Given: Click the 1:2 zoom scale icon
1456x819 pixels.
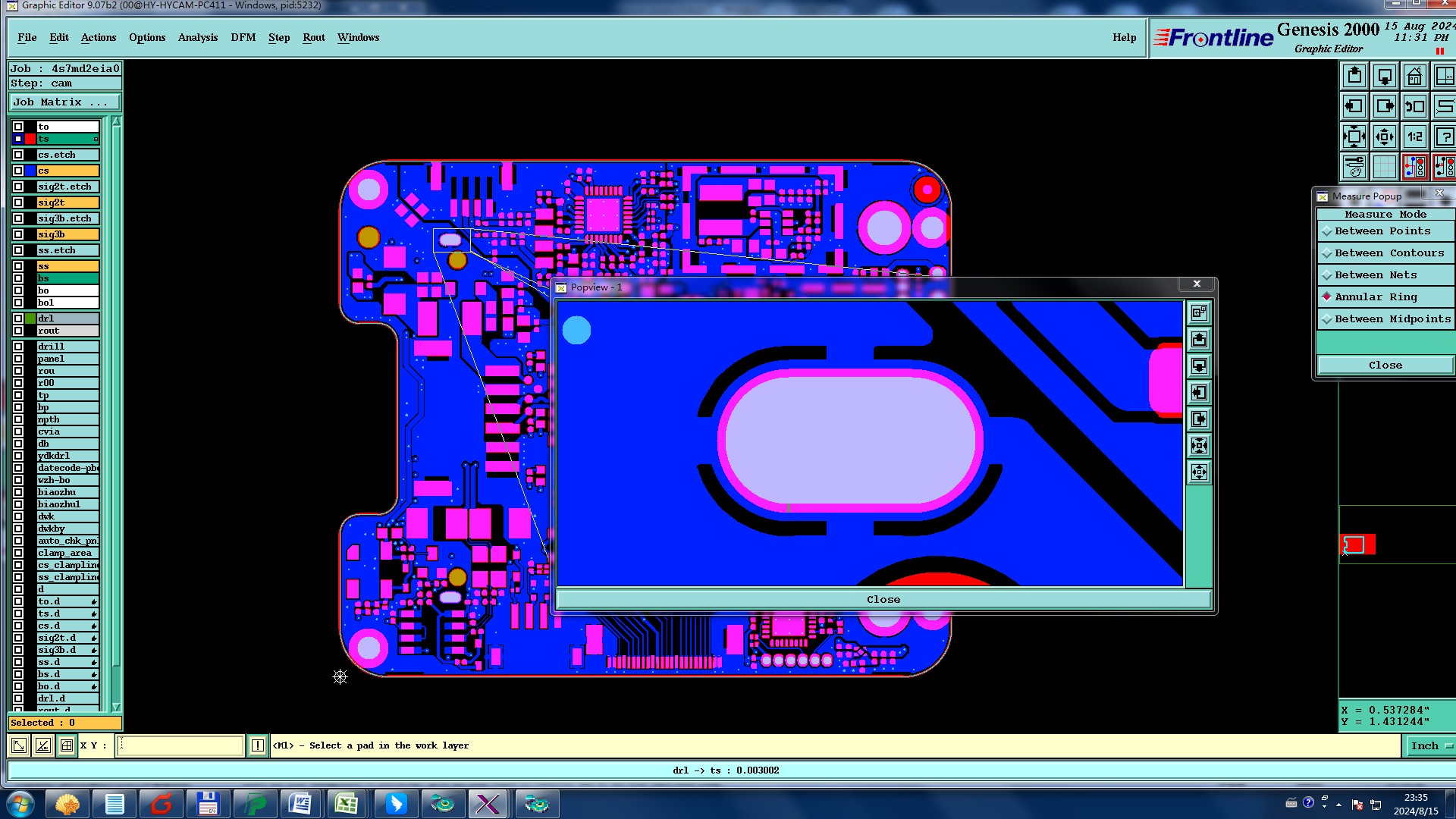Looking at the screenshot, I should click(x=1414, y=137).
